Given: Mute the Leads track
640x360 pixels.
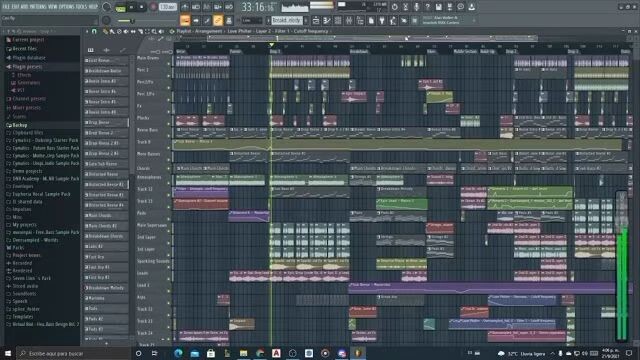Looking at the screenshot, I should coord(169,279).
